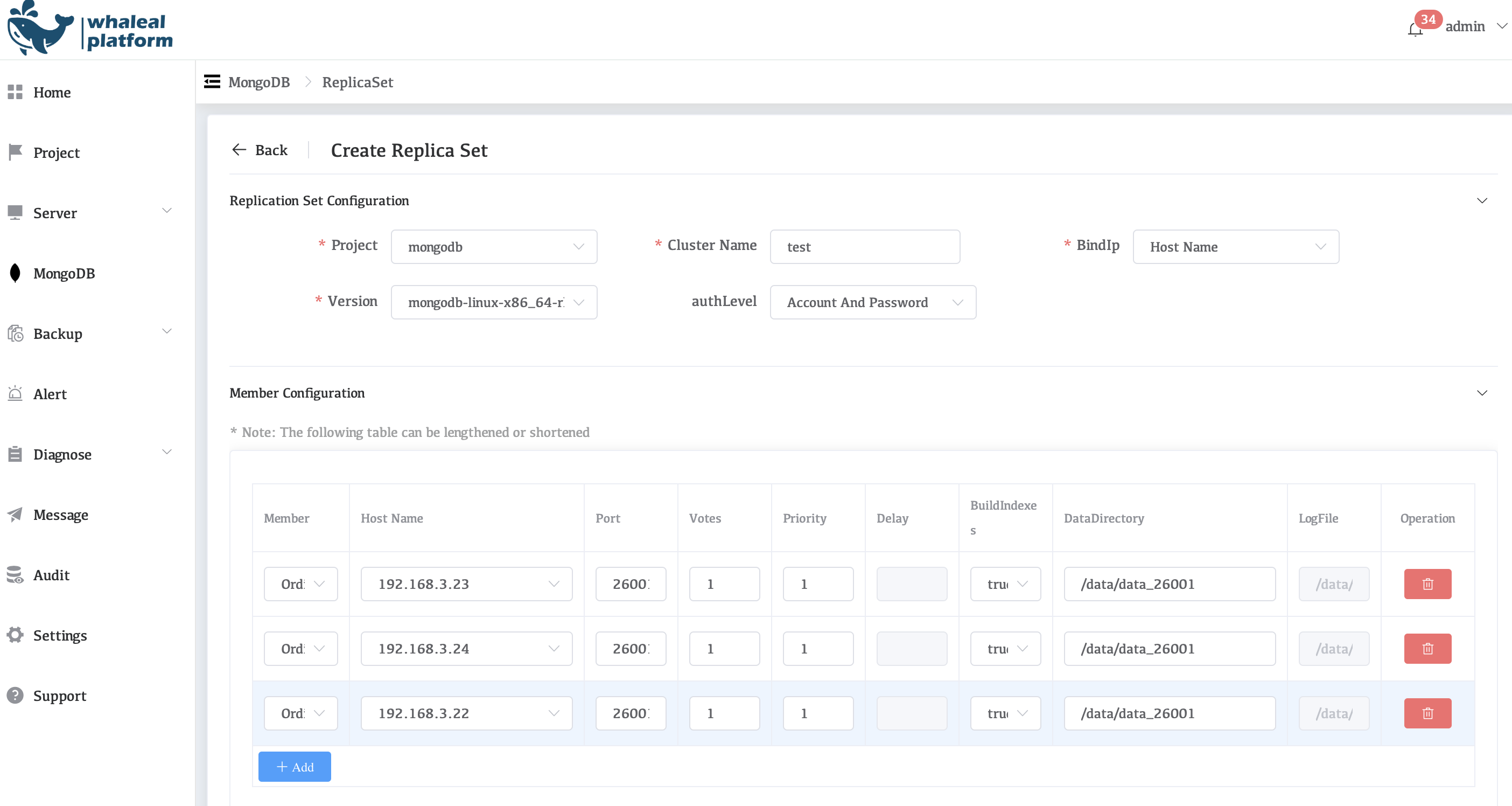Delete member row 192.168.3.23 with trash icon
This screenshot has width=1512, height=806.
(1427, 584)
